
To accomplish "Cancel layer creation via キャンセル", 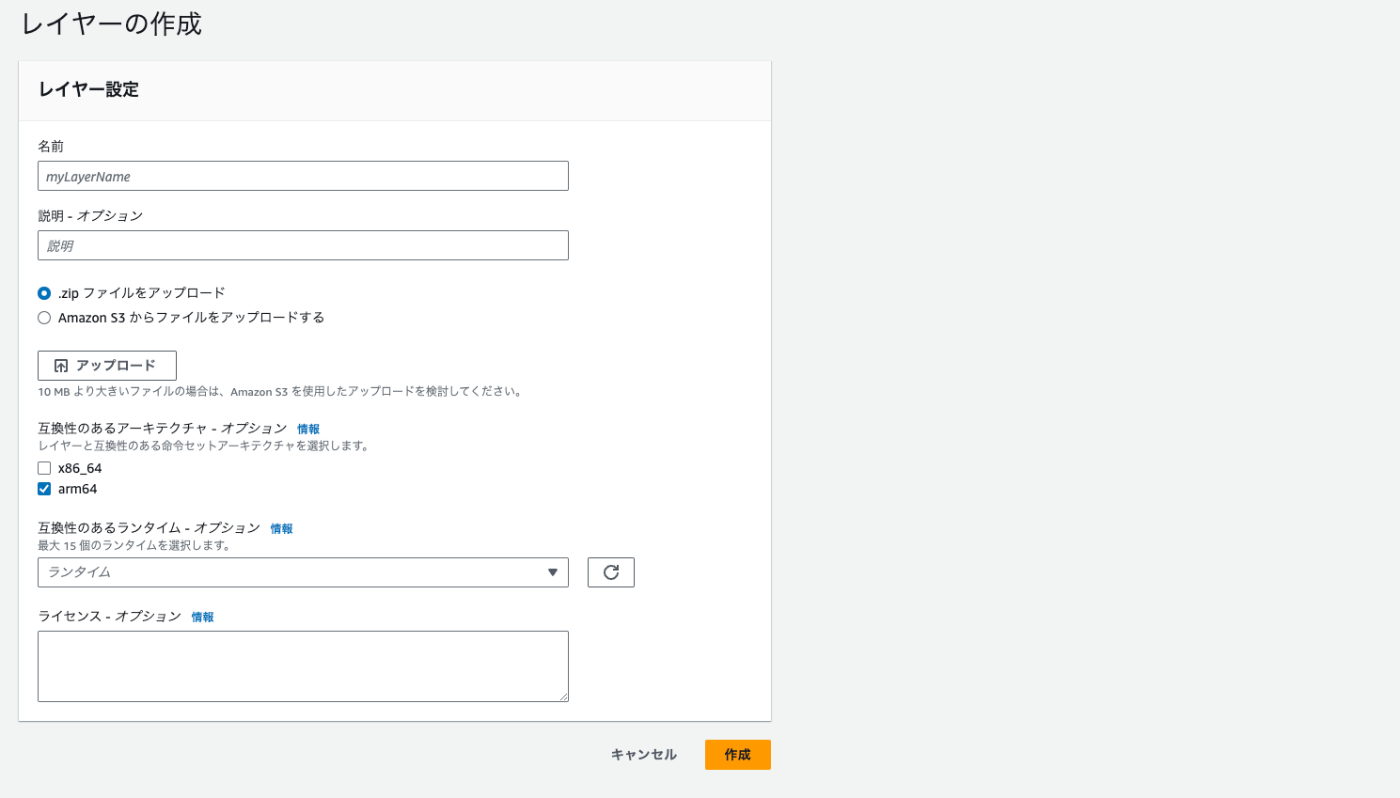I will click(644, 755).
